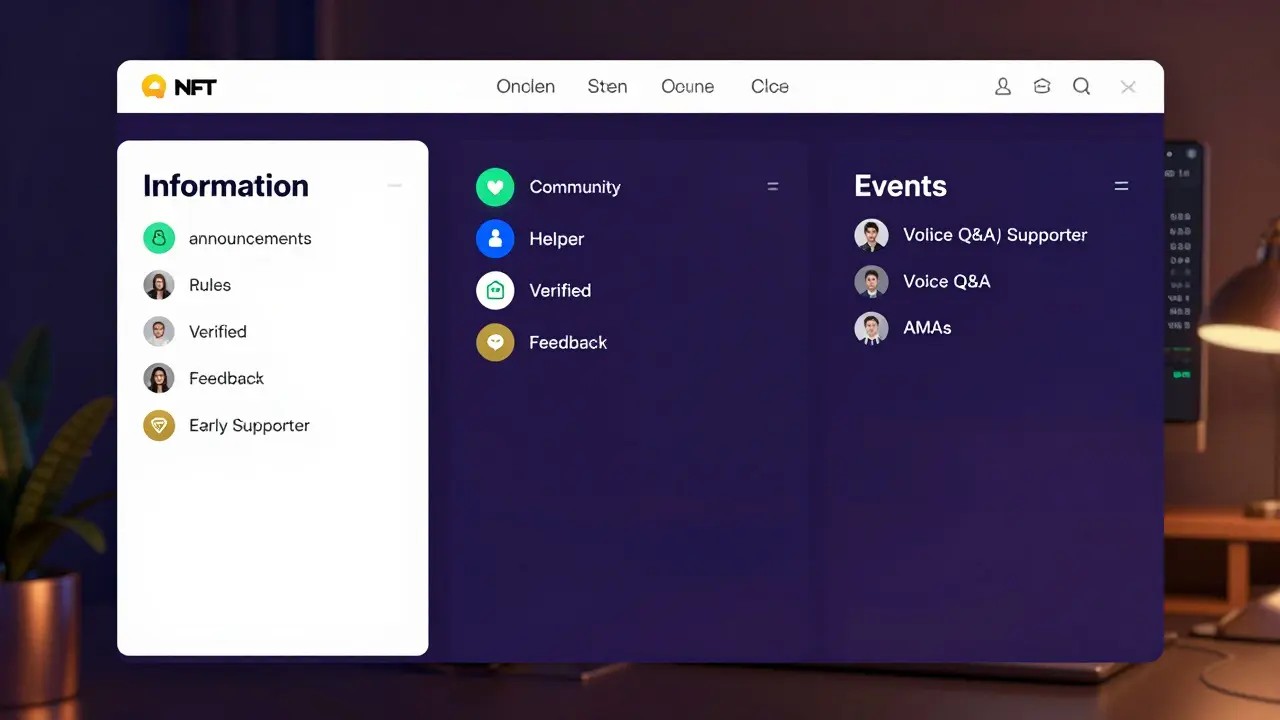The height and width of the screenshot is (720, 1280).
Task: Collapse the Information panel
Action: pyautogui.click(x=394, y=185)
